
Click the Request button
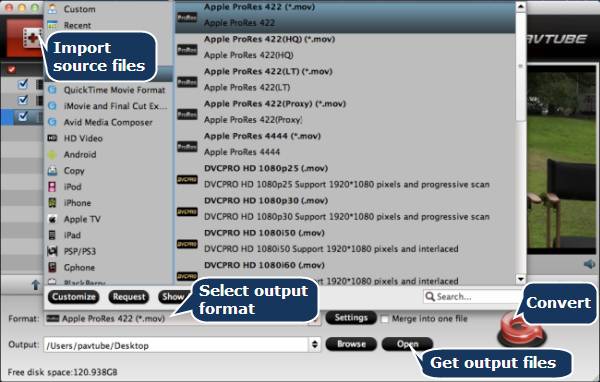click(x=129, y=297)
